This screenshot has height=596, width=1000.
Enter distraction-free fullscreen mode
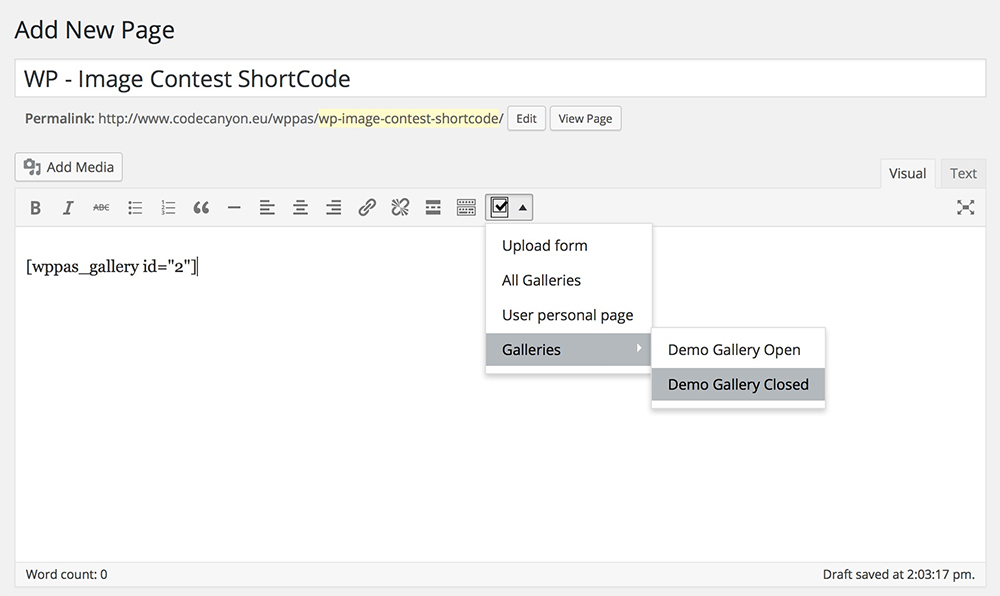click(966, 208)
